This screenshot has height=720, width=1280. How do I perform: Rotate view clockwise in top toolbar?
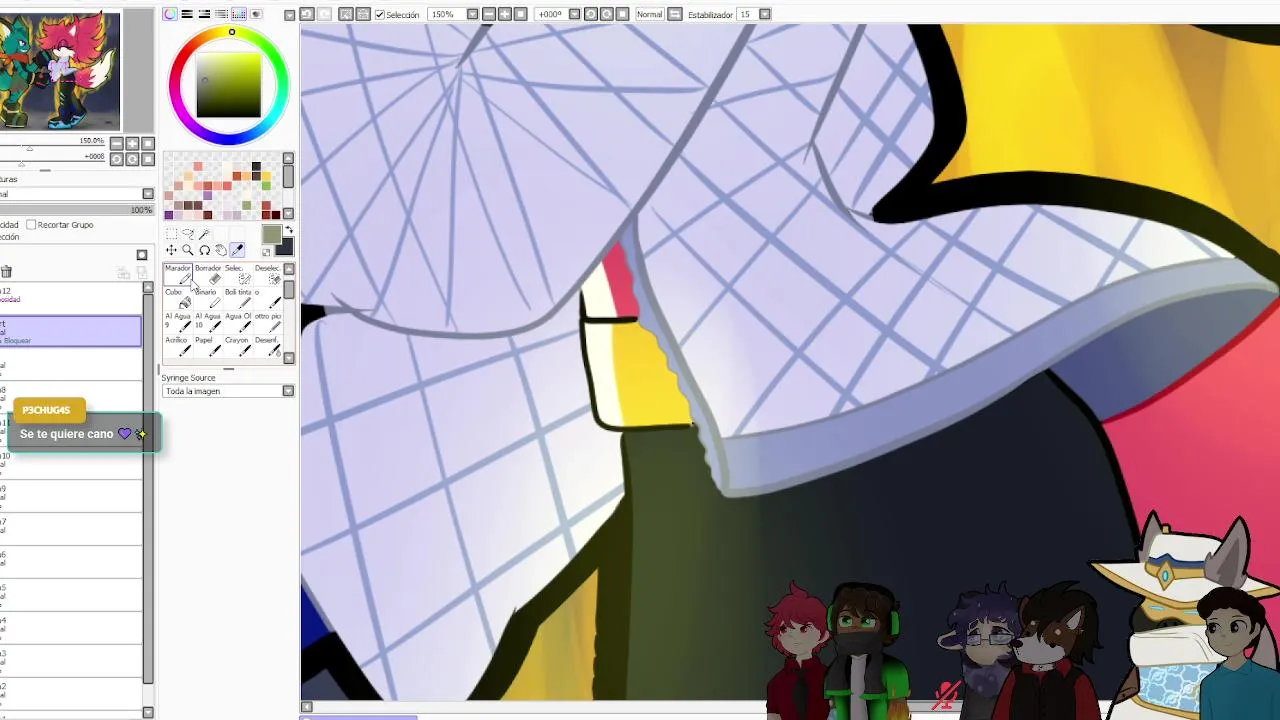pyautogui.click(x=607, y=14)
